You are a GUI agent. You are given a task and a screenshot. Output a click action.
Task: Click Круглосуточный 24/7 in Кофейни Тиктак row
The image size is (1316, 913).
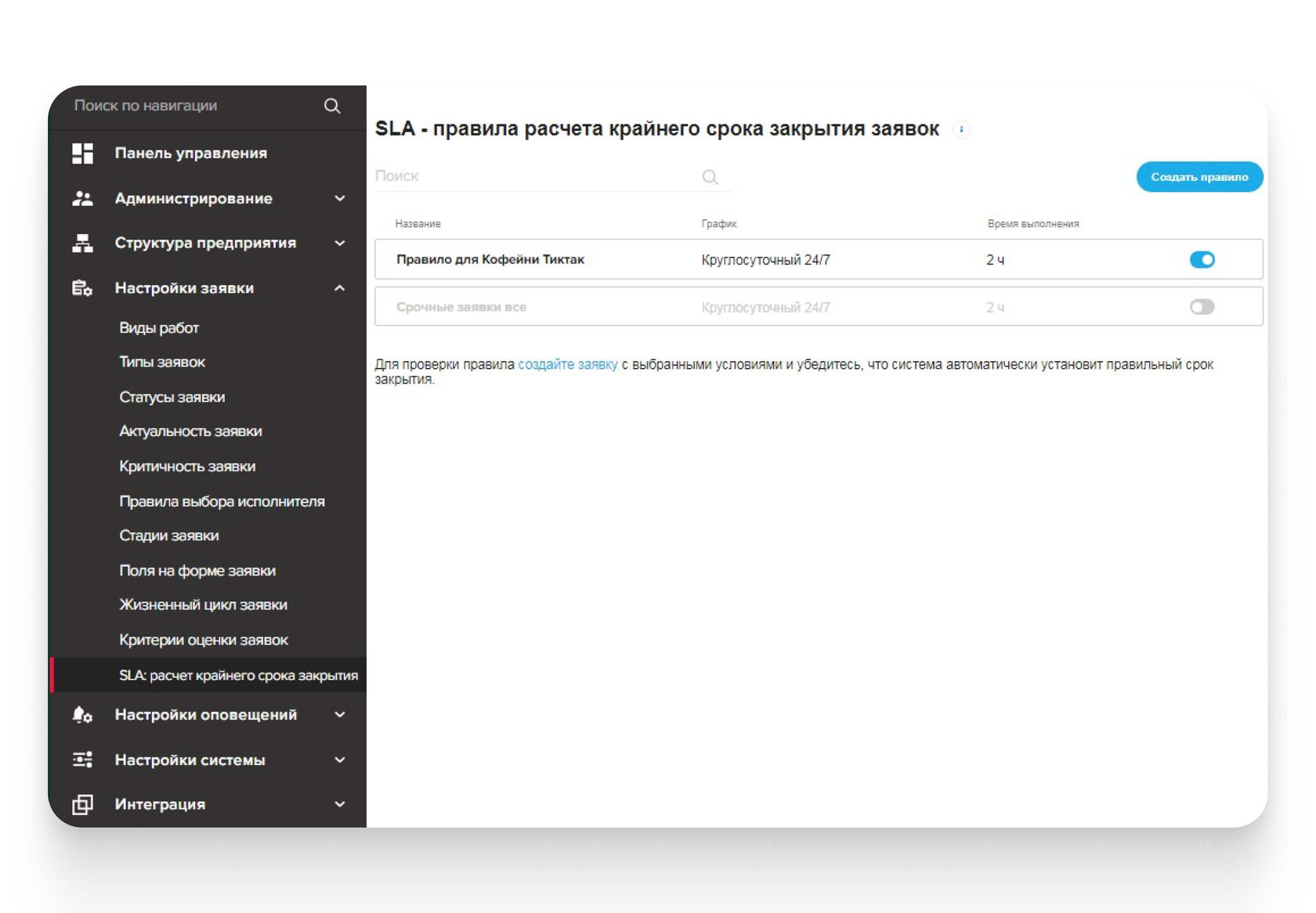pos(765,260)
